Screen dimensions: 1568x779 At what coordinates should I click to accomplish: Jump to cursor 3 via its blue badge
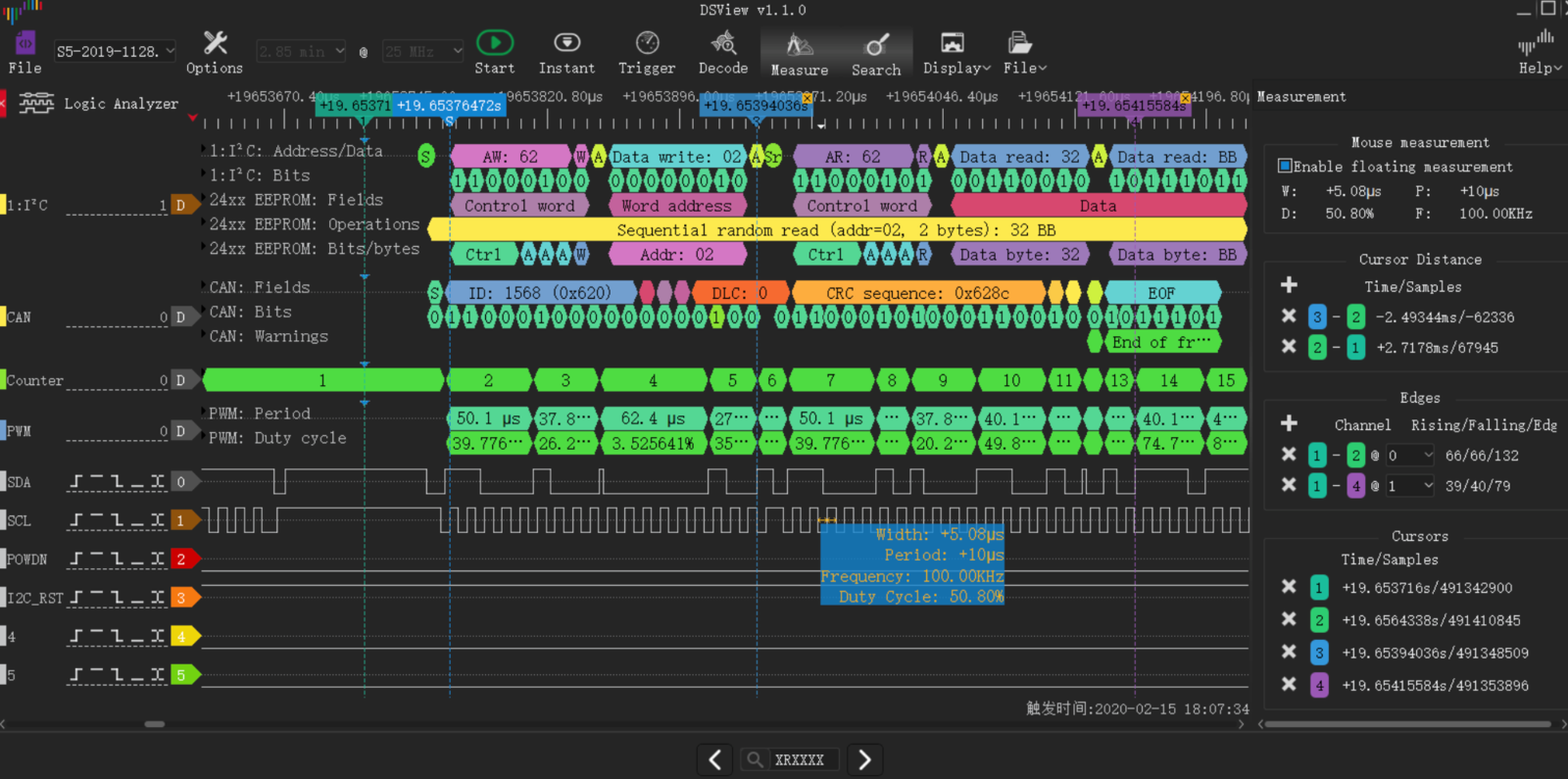(1319, 653)
